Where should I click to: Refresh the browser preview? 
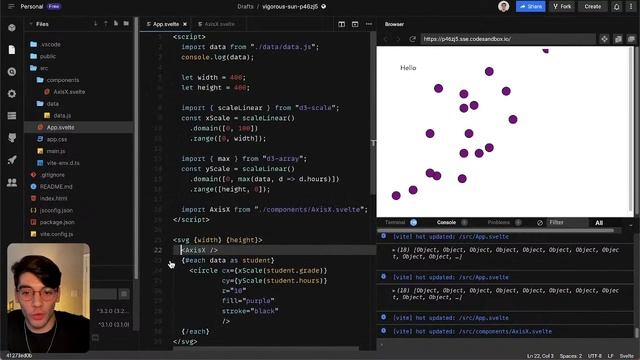click(x=413, y=39)
